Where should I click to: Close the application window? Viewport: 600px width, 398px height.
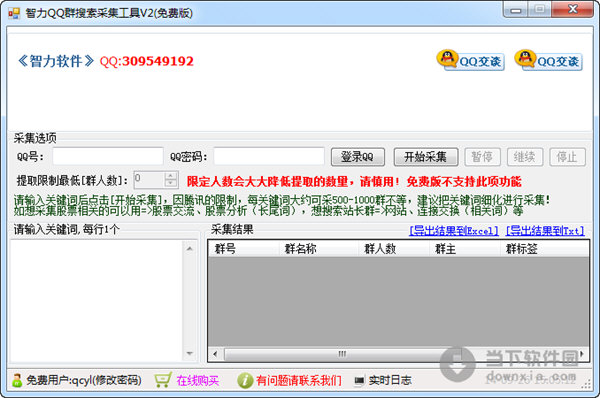(573, 10)
